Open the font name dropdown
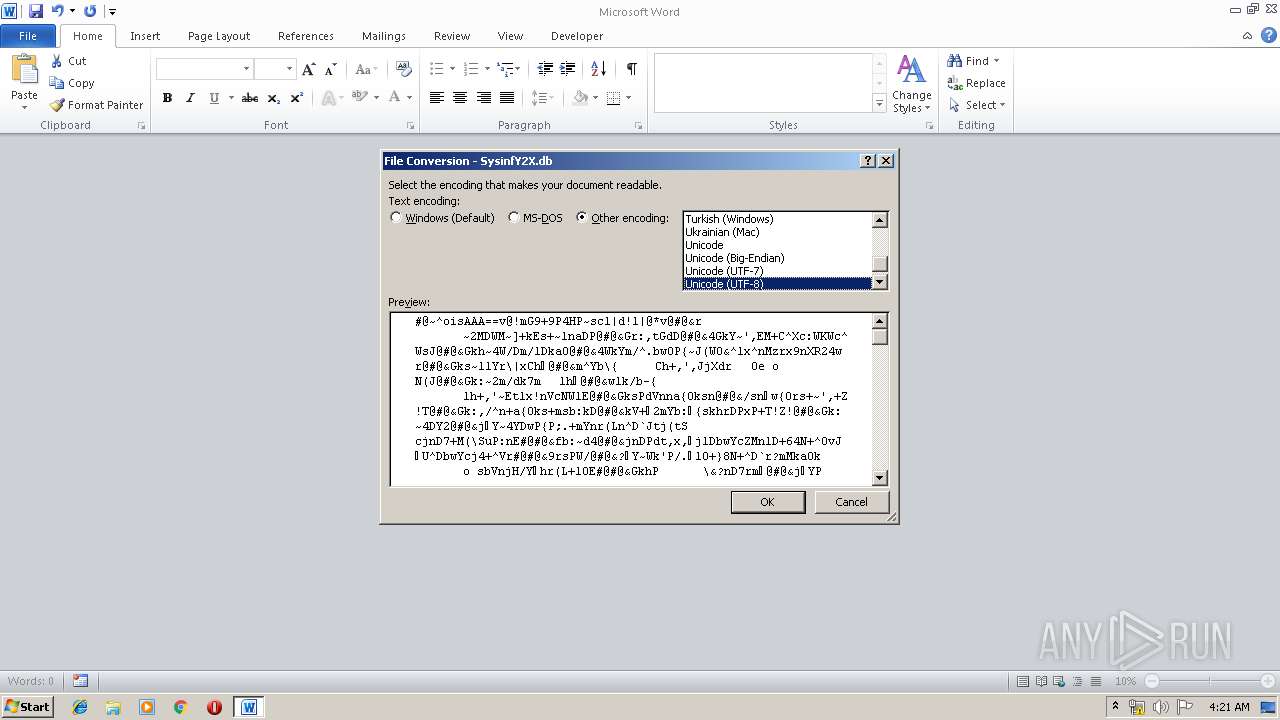1280x720 pixels. 246,69
